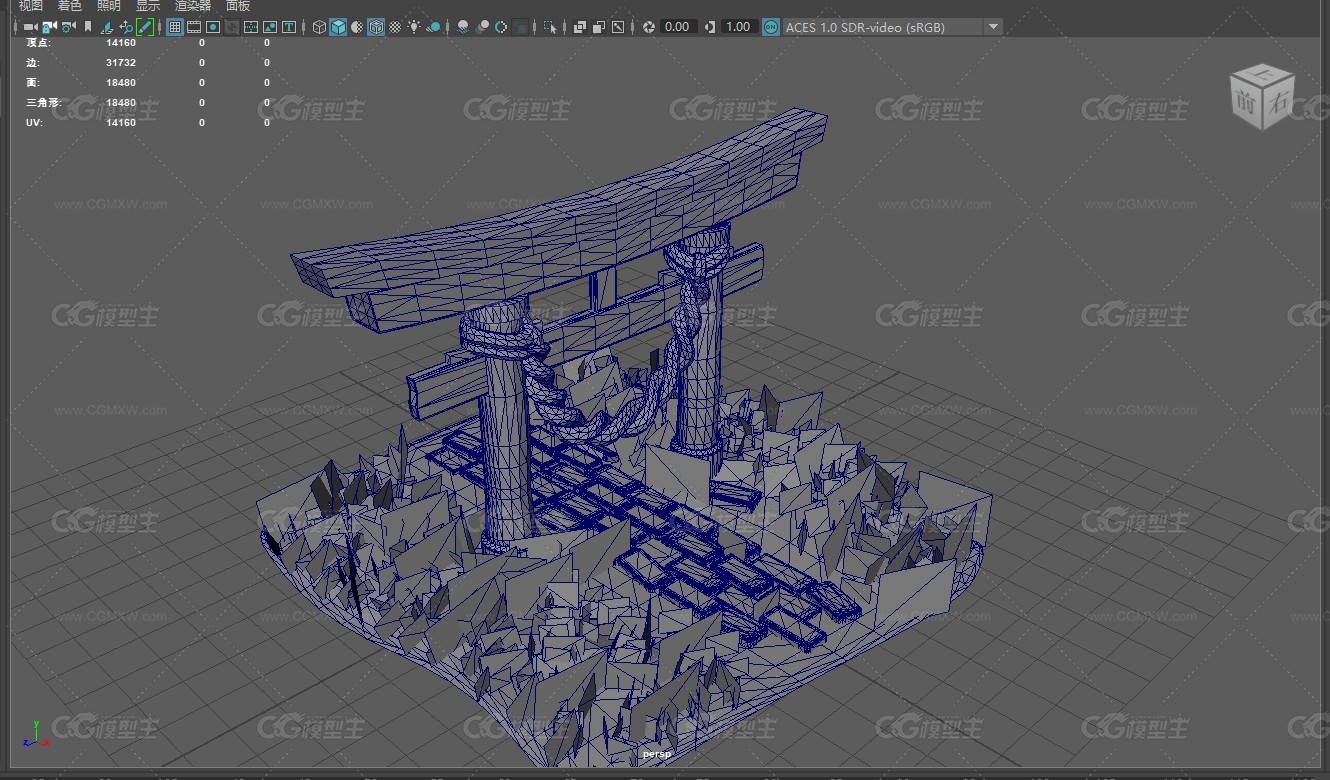Toggle the Safe Action icon
Image resolution: width=1330 pixels, height=780 pixels.
point(270,27)
